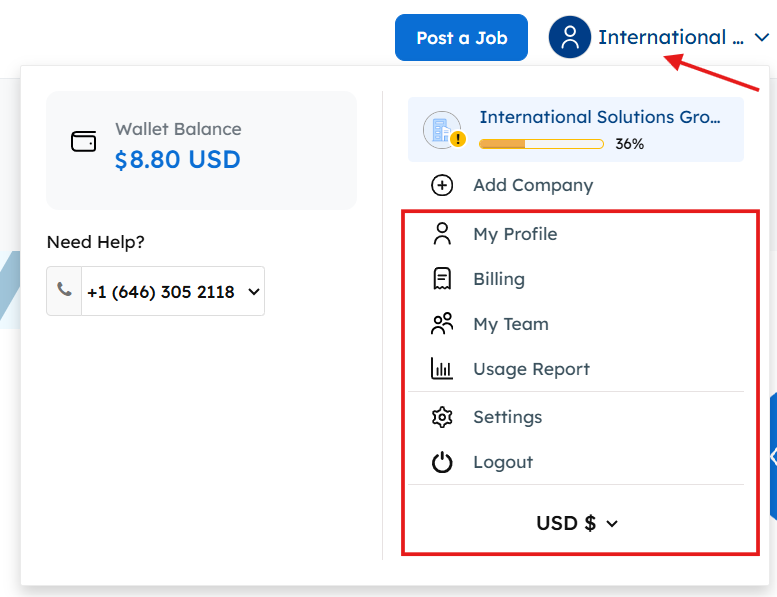This screenshot has height=597, width=777.
Task: Open My Team from the menu
Action: click(x=510, y=324)
